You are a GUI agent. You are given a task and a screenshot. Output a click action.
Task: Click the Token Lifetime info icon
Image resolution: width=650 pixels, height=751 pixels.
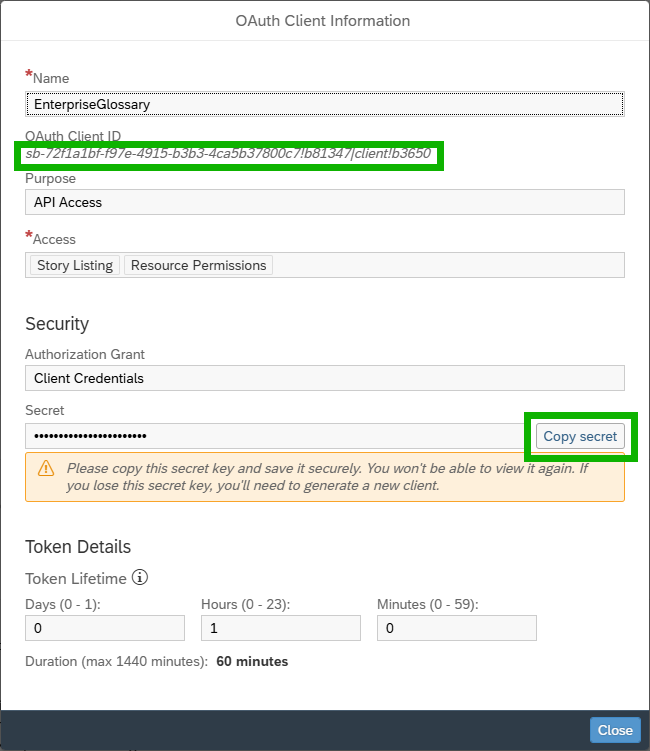point(140,577)
